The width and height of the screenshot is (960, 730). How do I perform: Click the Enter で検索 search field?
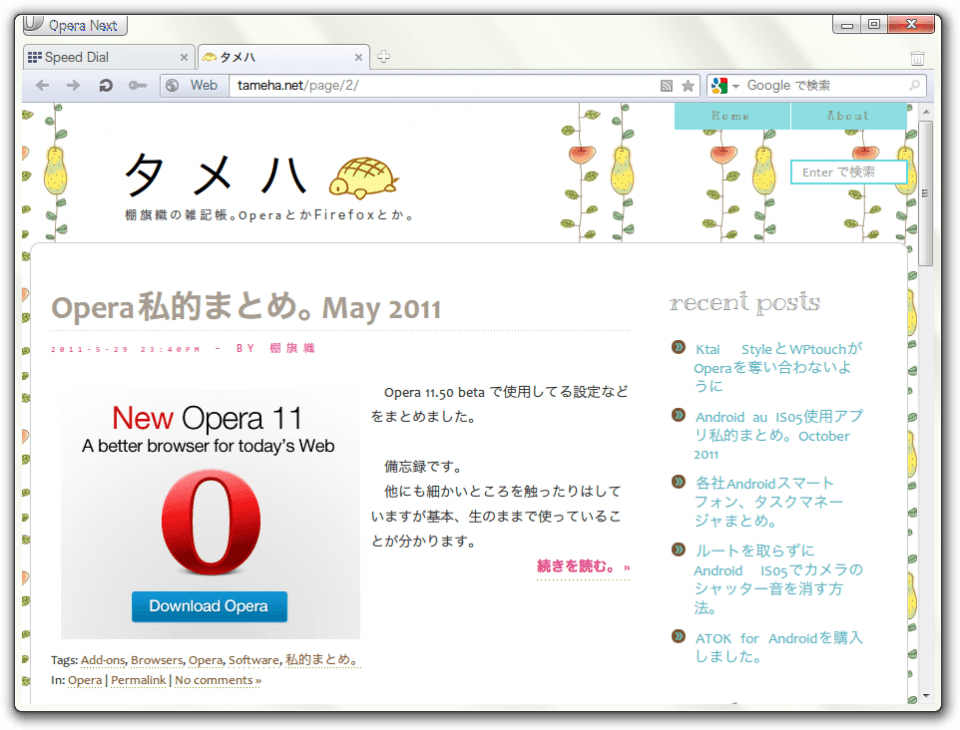click(x=847, y=172)
